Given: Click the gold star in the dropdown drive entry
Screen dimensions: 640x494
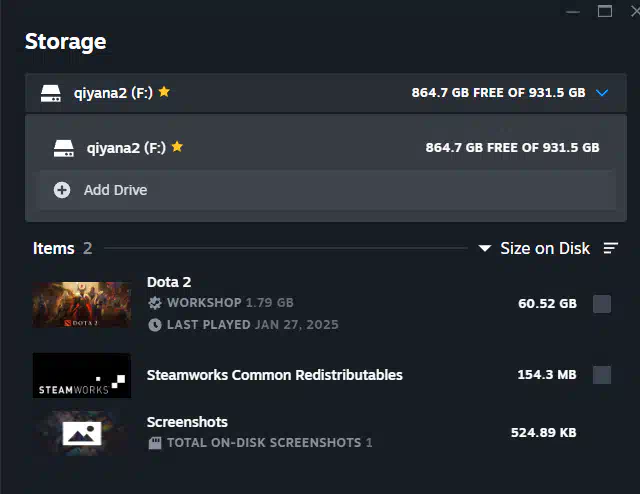Looking at the screenshot, I should pos(177,146).
